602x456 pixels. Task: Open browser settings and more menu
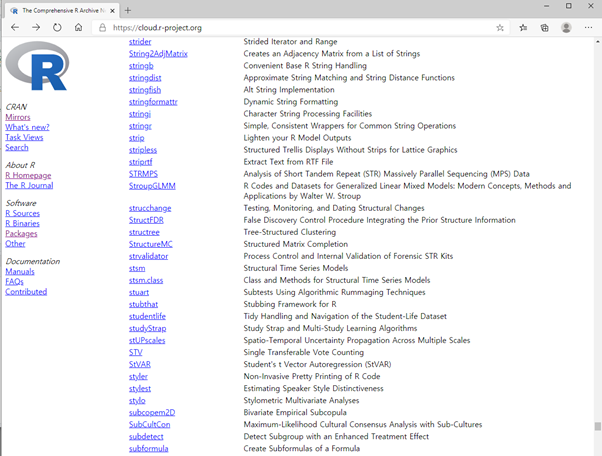[x=588, y=28]
